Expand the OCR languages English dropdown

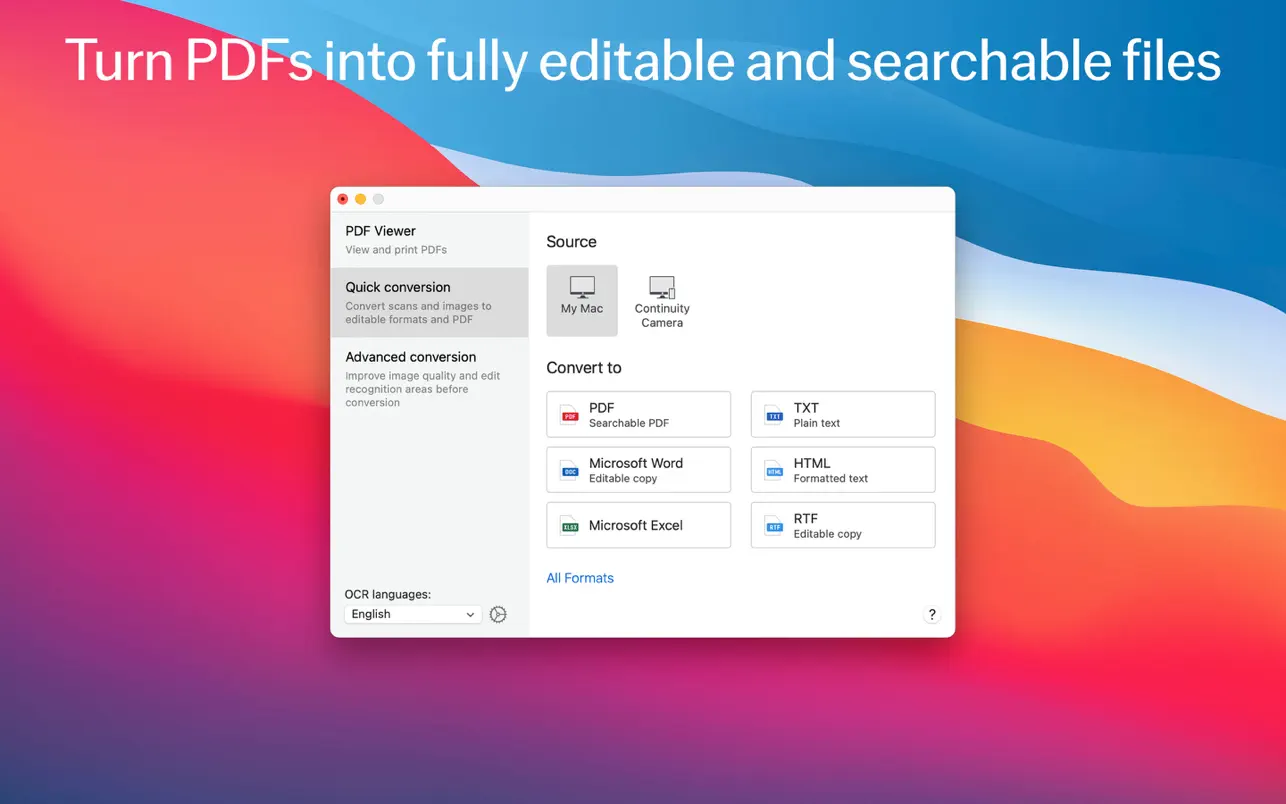click(x=413, y=614)
